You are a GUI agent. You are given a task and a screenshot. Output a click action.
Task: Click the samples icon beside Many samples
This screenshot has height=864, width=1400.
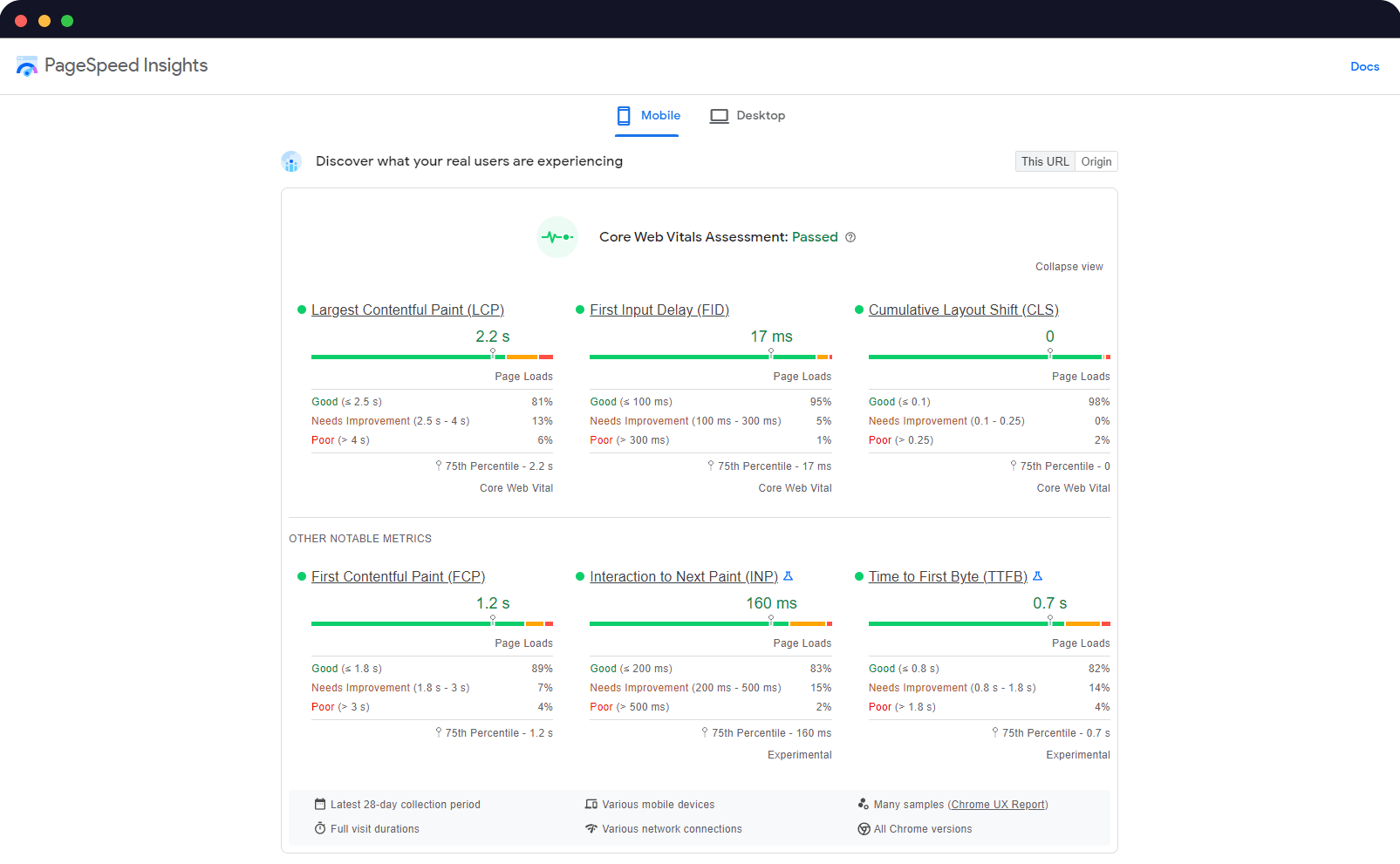pyautogui.click(x=864, y=804)
